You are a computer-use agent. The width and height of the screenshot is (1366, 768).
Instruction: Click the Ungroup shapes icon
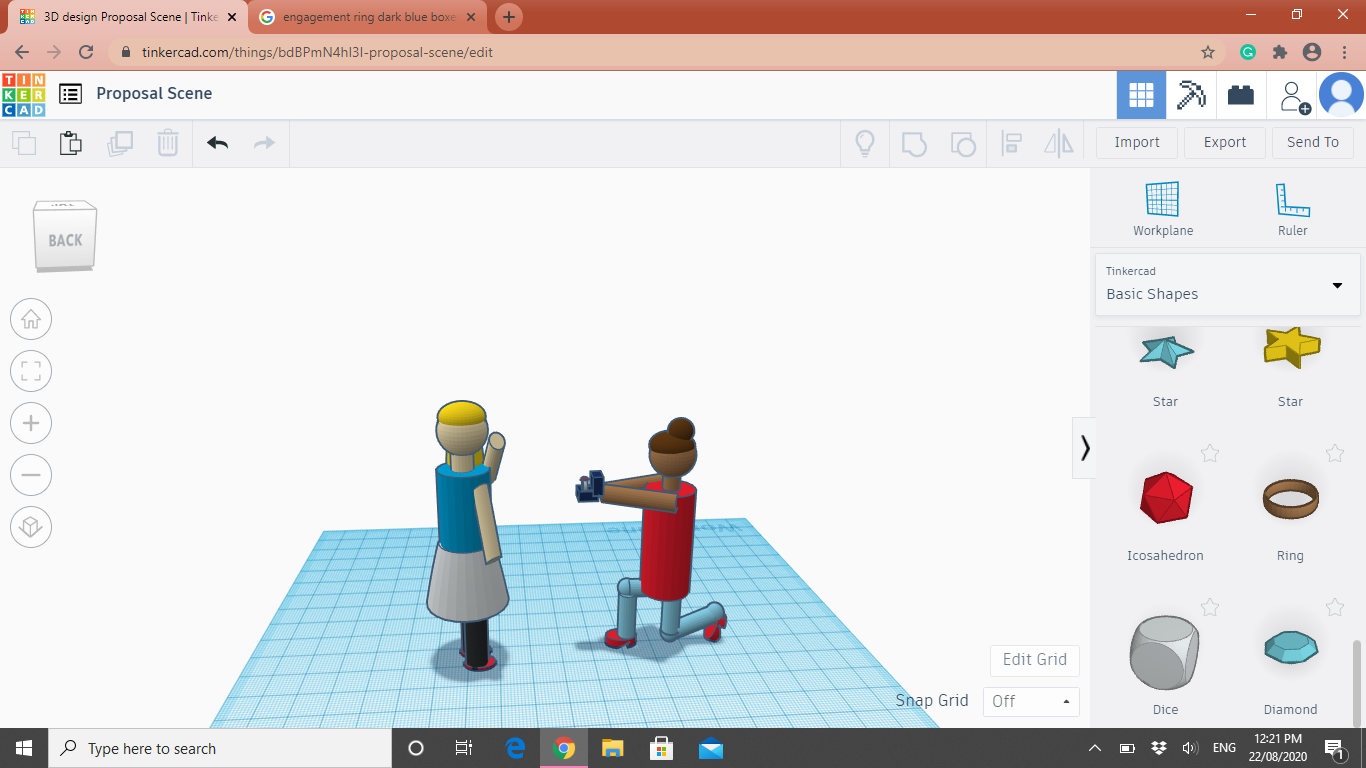[x=962, y=143]
